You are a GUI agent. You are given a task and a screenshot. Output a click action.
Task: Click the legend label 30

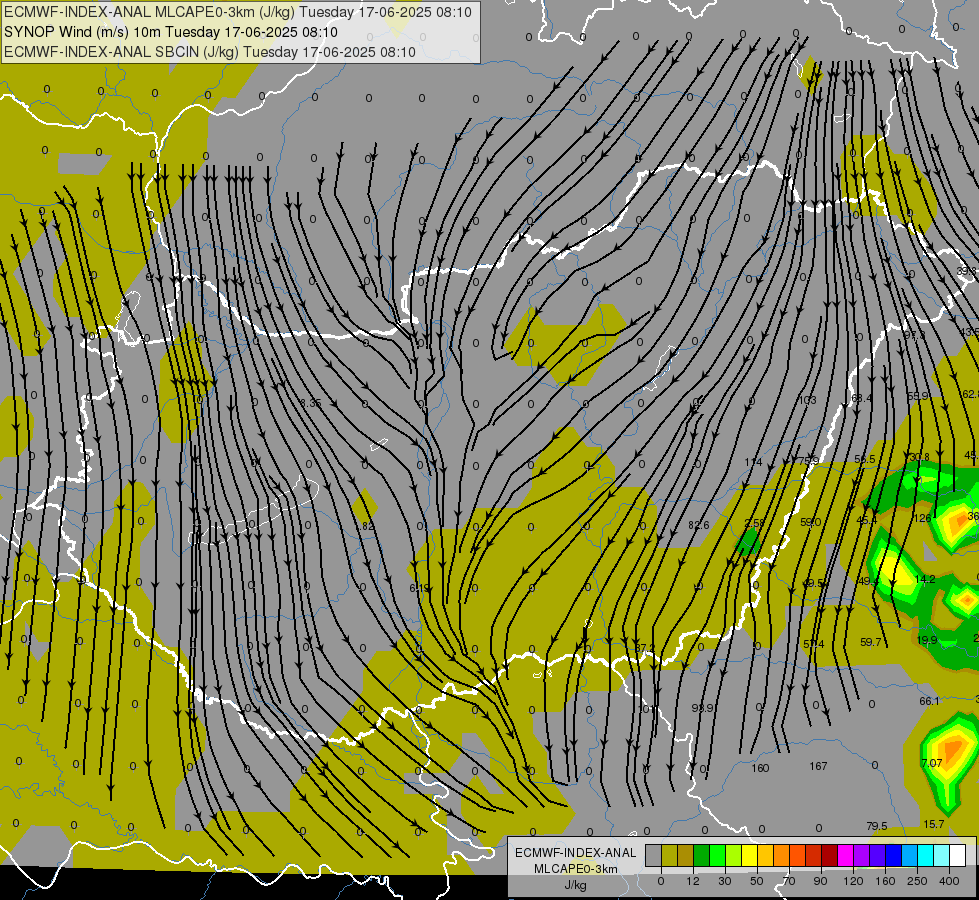coord(725,881)
